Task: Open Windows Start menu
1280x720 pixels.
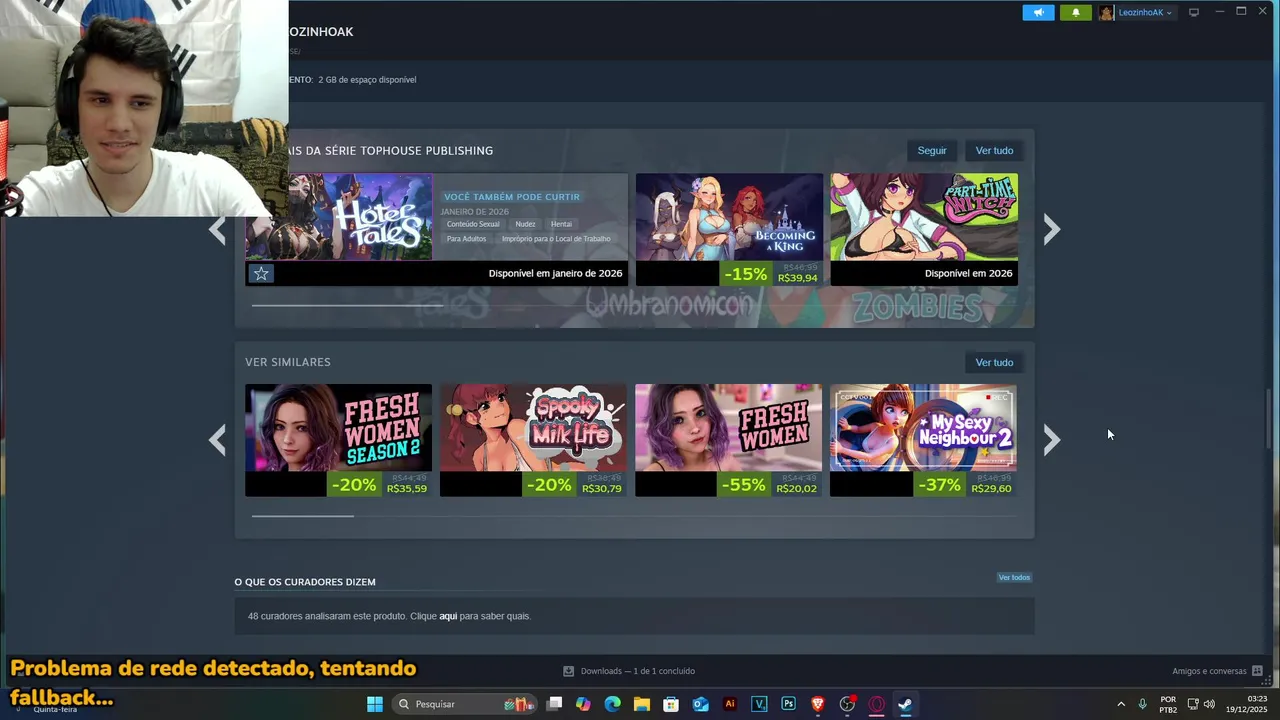Action: 374,704
